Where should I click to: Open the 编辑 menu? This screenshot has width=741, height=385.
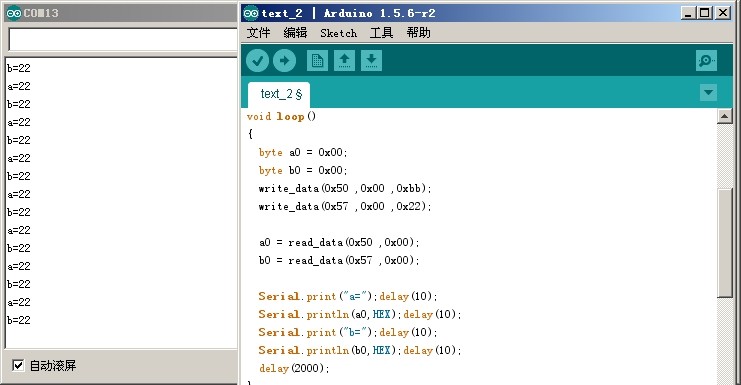tap(295, 33)
